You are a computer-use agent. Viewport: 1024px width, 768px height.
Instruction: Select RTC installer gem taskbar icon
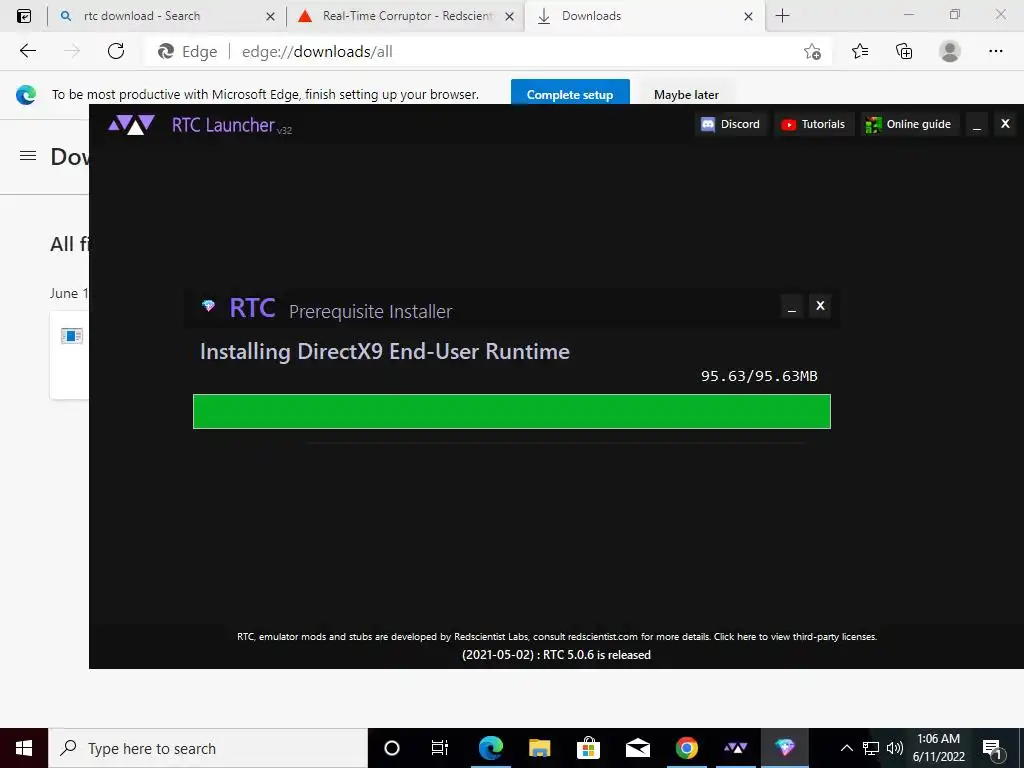784,748
